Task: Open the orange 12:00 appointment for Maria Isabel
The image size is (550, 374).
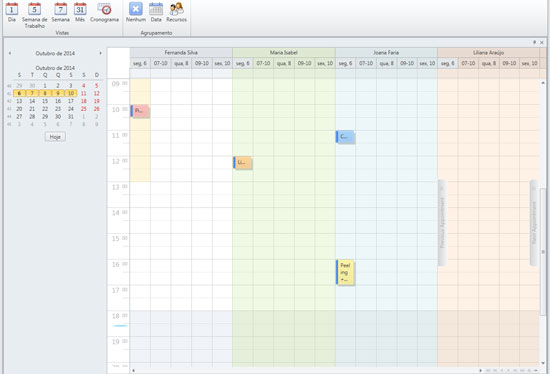Action: click(x=242, y=162)
